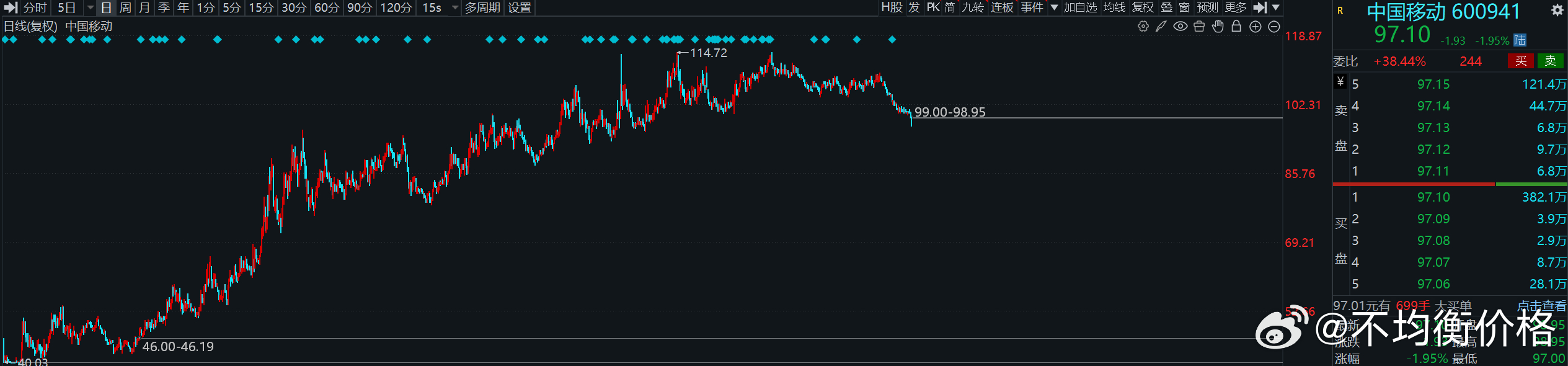1568x366 pixels.
Task: Click the green 卖 sell button
Action: click(x=1551, y=61)
